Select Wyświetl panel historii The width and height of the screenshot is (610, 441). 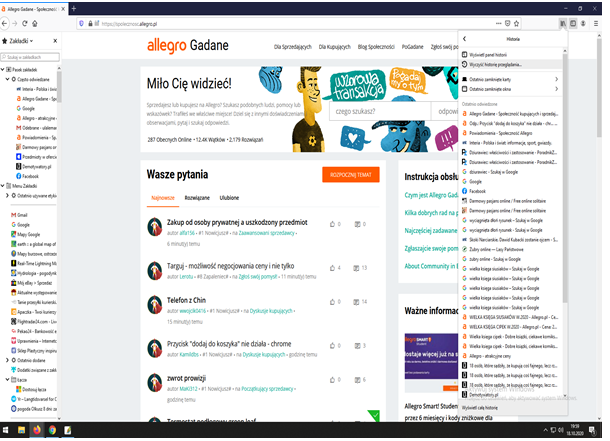click(x=492, y=54)
